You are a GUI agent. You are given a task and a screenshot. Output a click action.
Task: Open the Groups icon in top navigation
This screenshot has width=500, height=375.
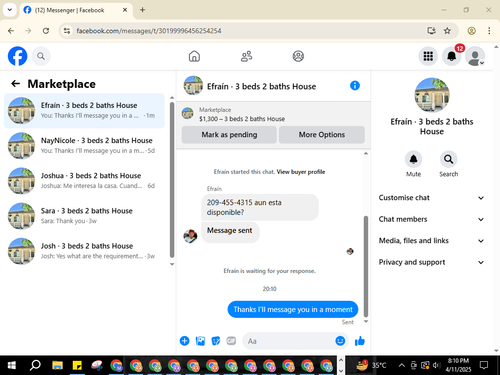point(298,56)
